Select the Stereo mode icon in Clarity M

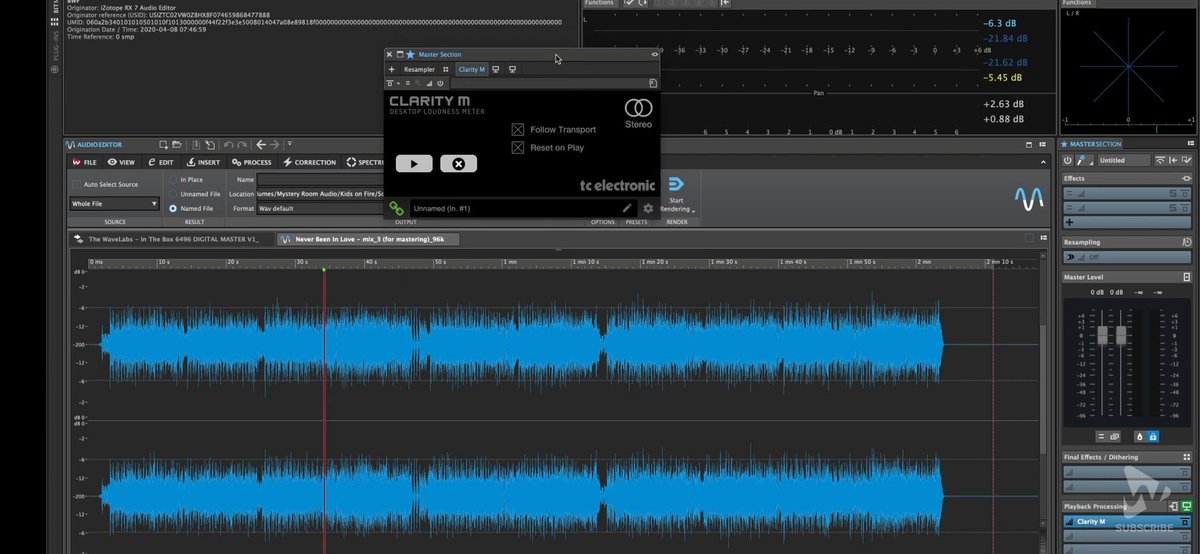coord(638,108)
